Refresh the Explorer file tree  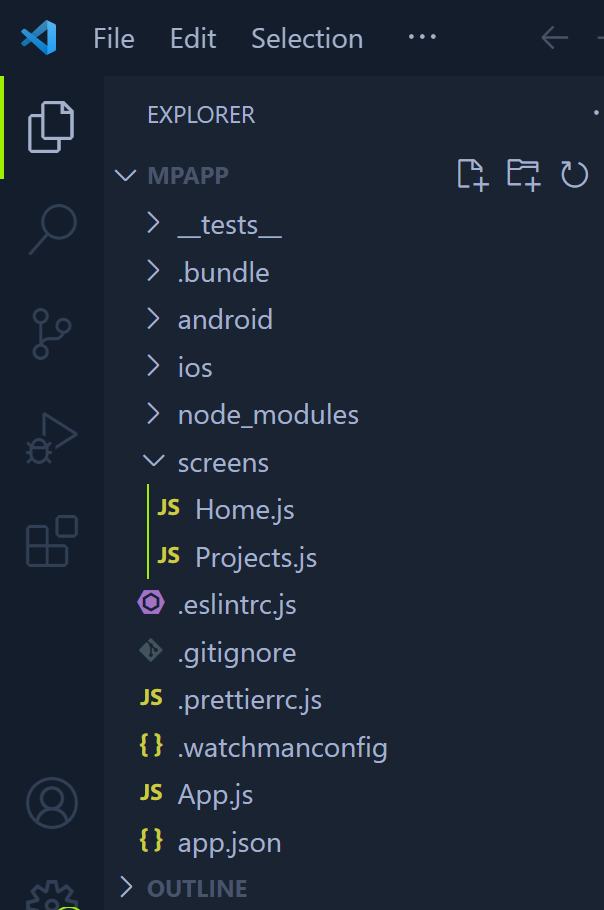click(574, 175)
